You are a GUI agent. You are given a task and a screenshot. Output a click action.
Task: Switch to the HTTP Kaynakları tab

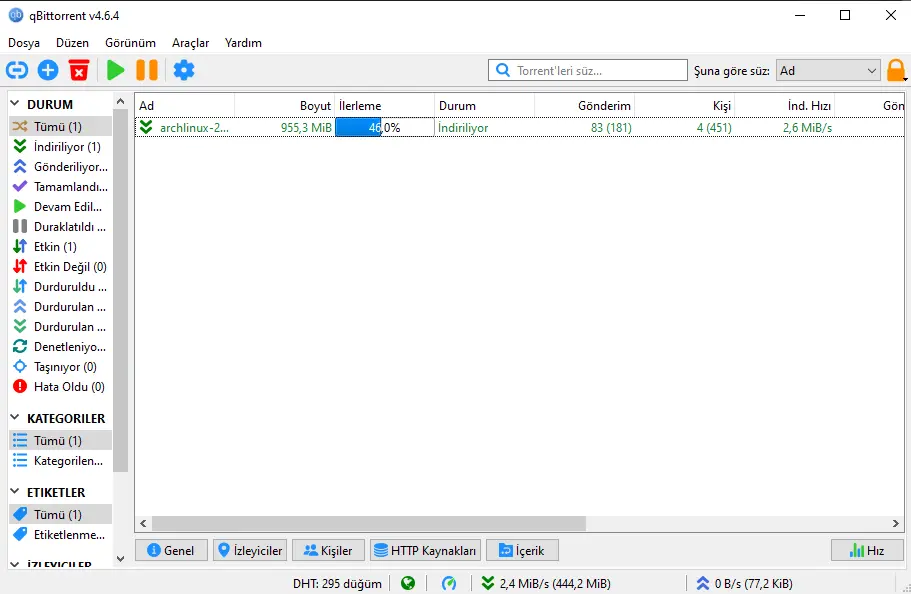tap(425, 550)
